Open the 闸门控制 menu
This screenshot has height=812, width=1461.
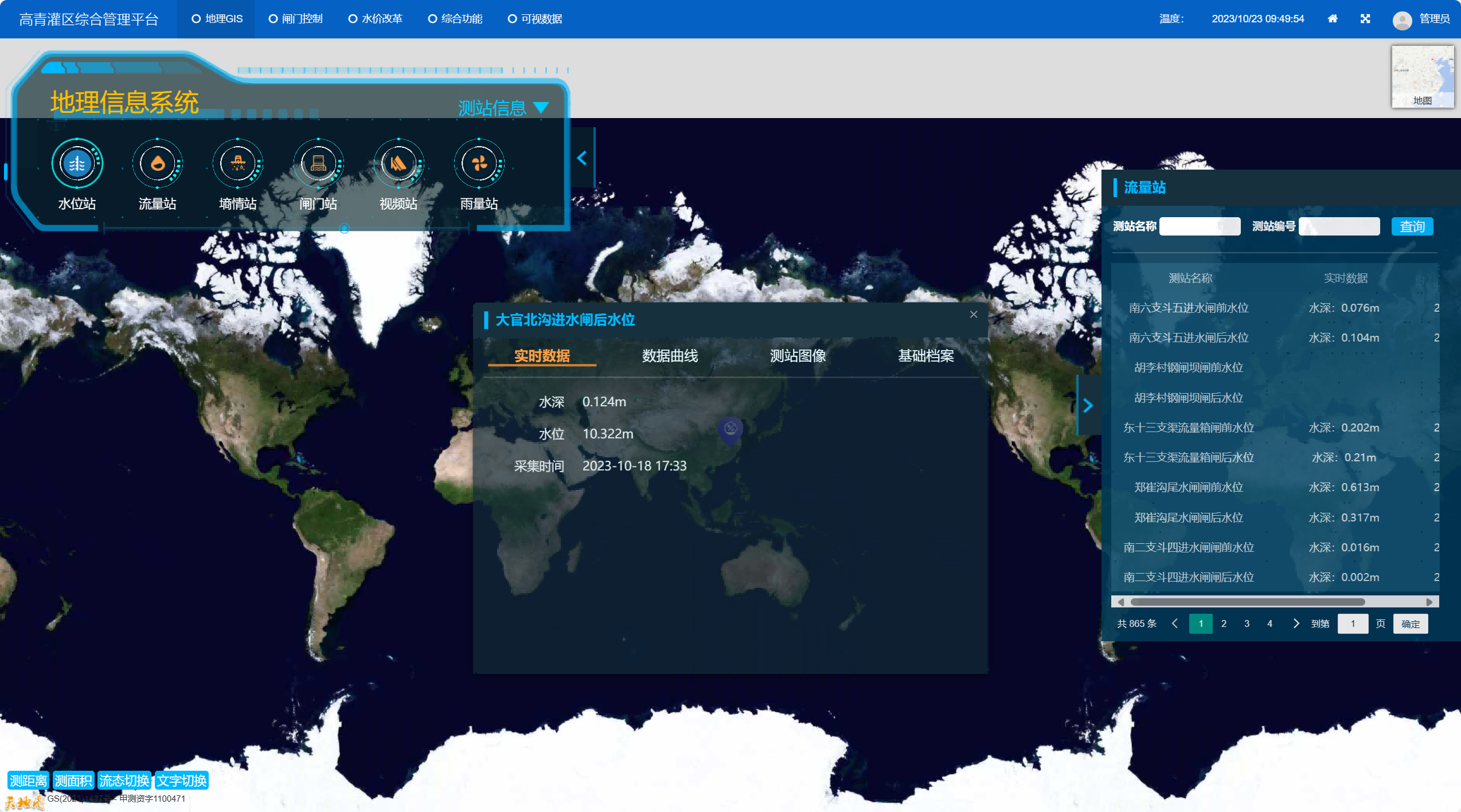tap(296, 19)
